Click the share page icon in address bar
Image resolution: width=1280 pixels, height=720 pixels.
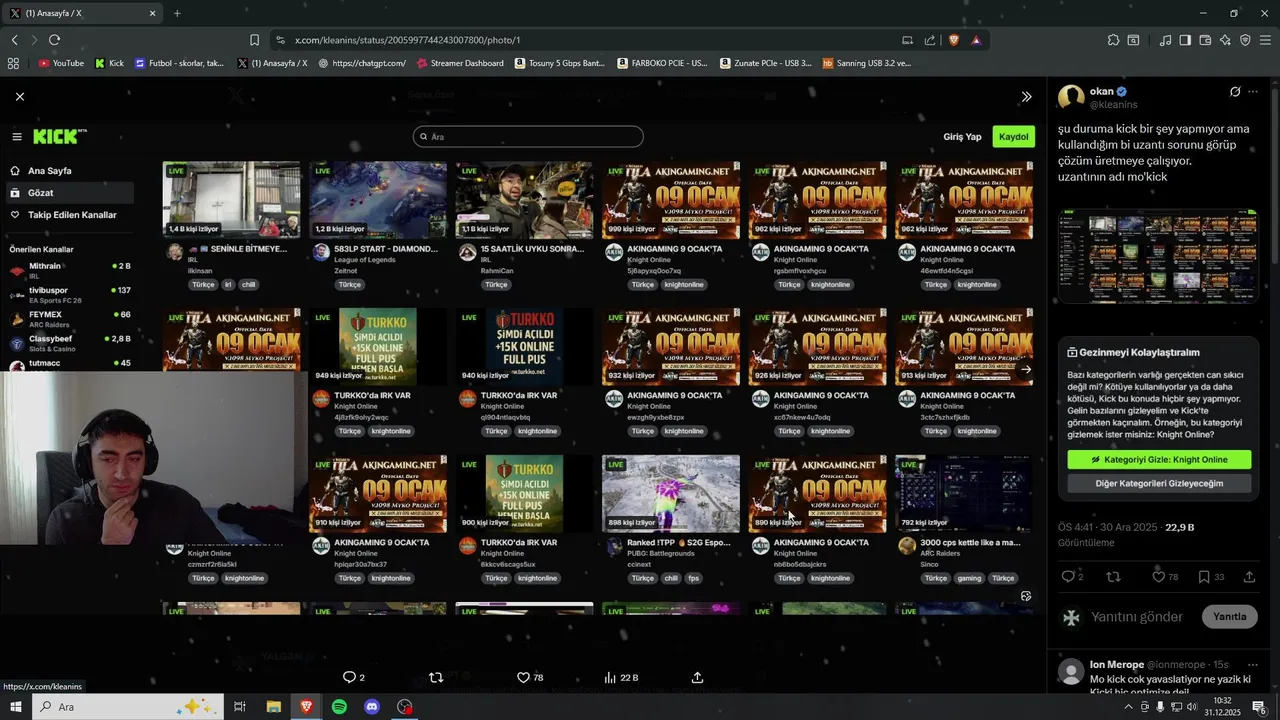[930, 40]
